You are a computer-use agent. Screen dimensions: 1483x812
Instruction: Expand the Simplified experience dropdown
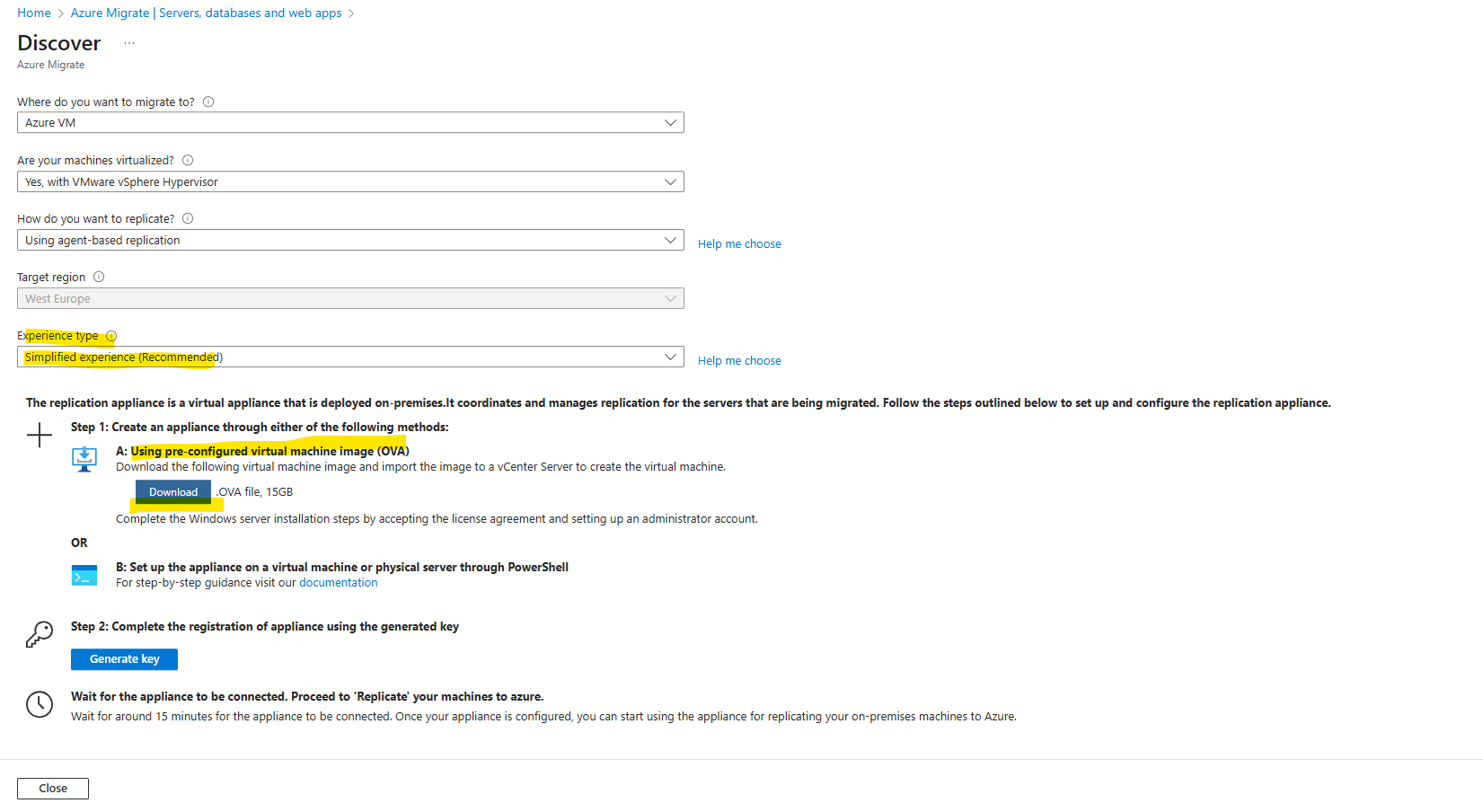tap(350, 357)
